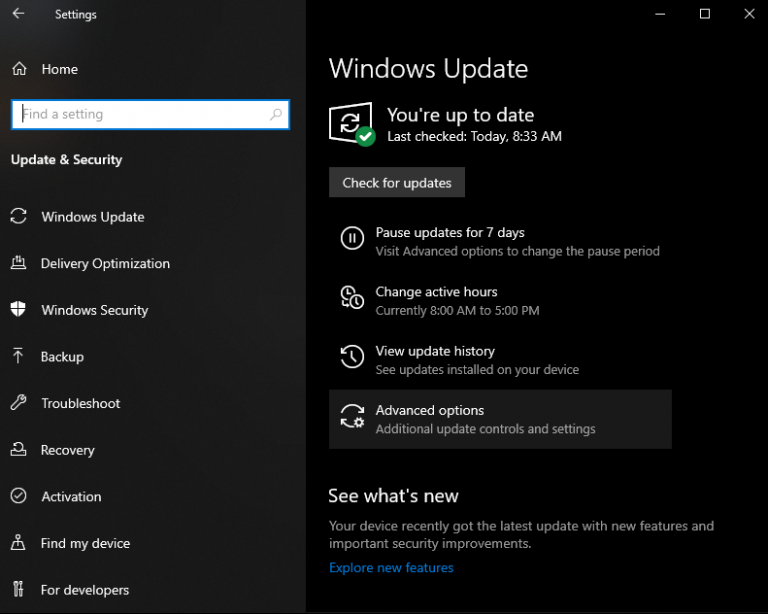Maximize the Settings window
Viewport: 768px width, 614px height.
pos(705,14)
